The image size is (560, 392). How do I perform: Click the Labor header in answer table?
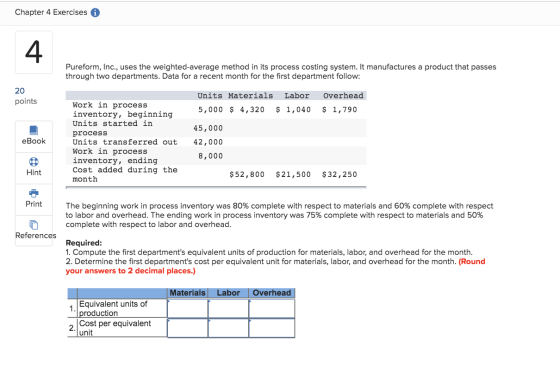(x=228, y=293)
